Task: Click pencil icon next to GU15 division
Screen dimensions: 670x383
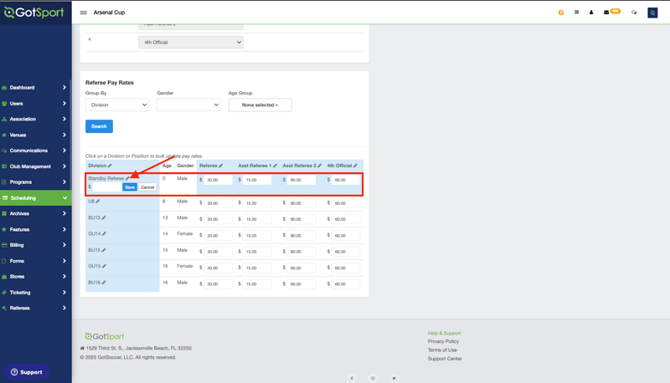Action: coord(104,266)
